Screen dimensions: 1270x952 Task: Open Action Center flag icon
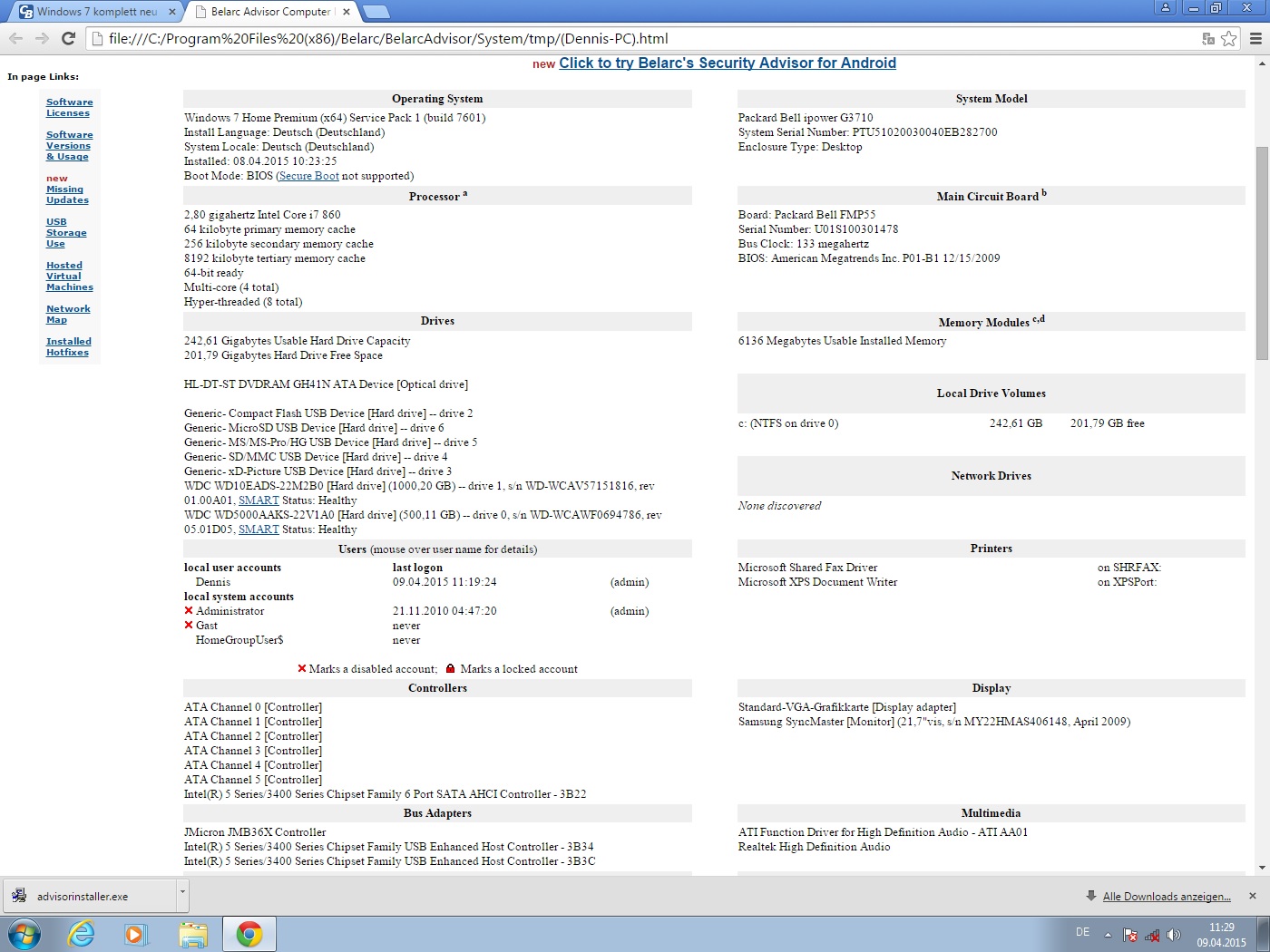pos(1130,935)
